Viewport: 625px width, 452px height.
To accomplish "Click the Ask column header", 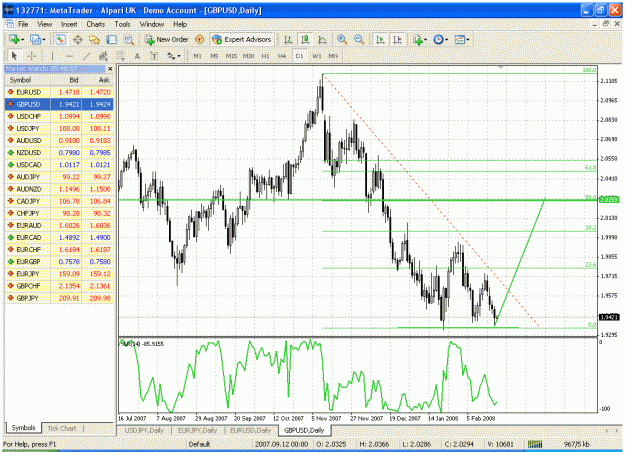I will coord(98,80).
